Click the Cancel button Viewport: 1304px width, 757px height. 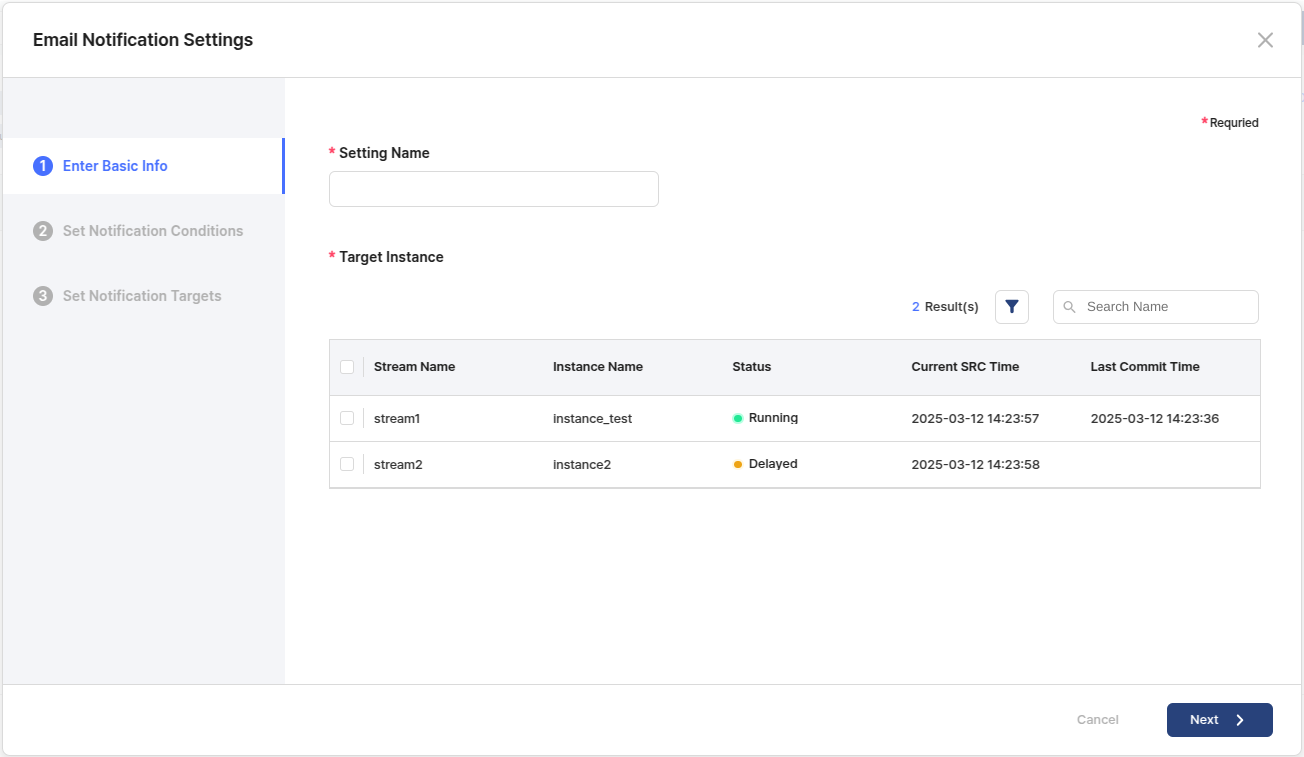[1097, 720]
